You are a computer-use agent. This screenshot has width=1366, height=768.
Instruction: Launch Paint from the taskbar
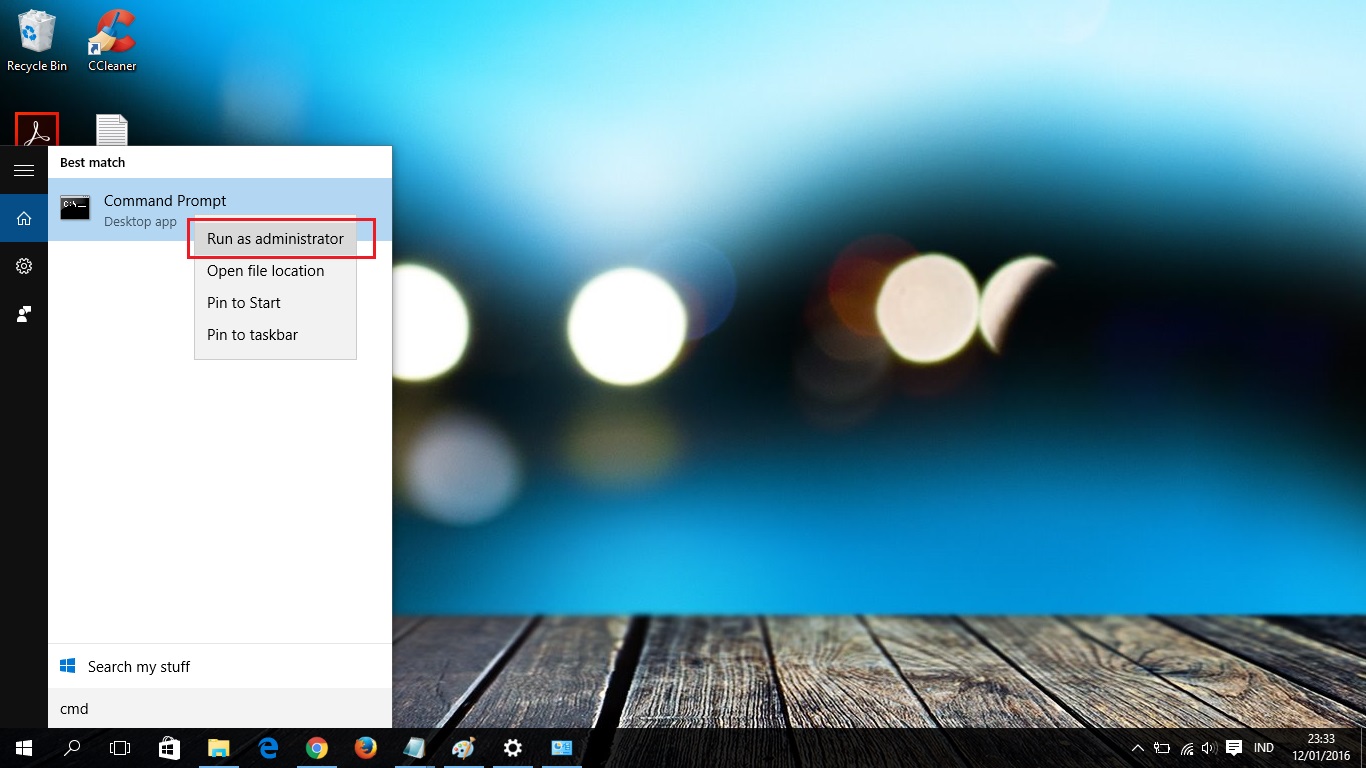463,747
